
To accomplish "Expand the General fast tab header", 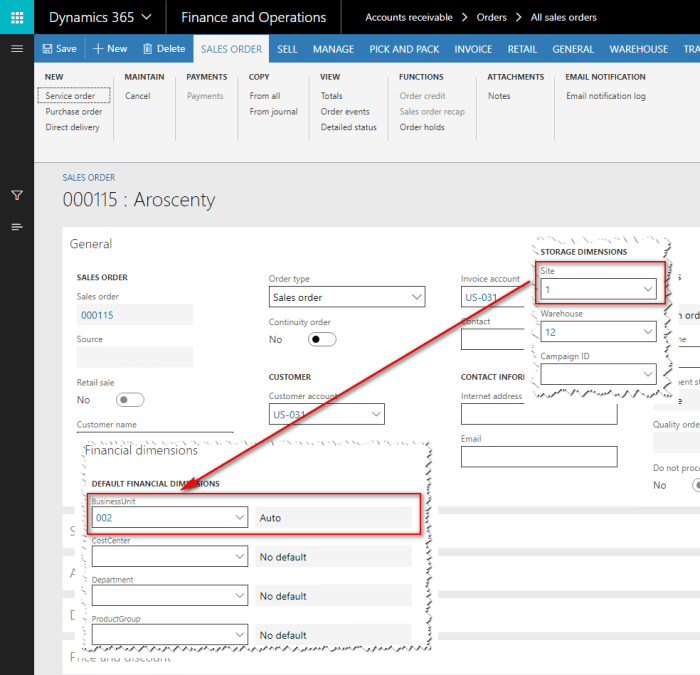I will coord(91,244).
